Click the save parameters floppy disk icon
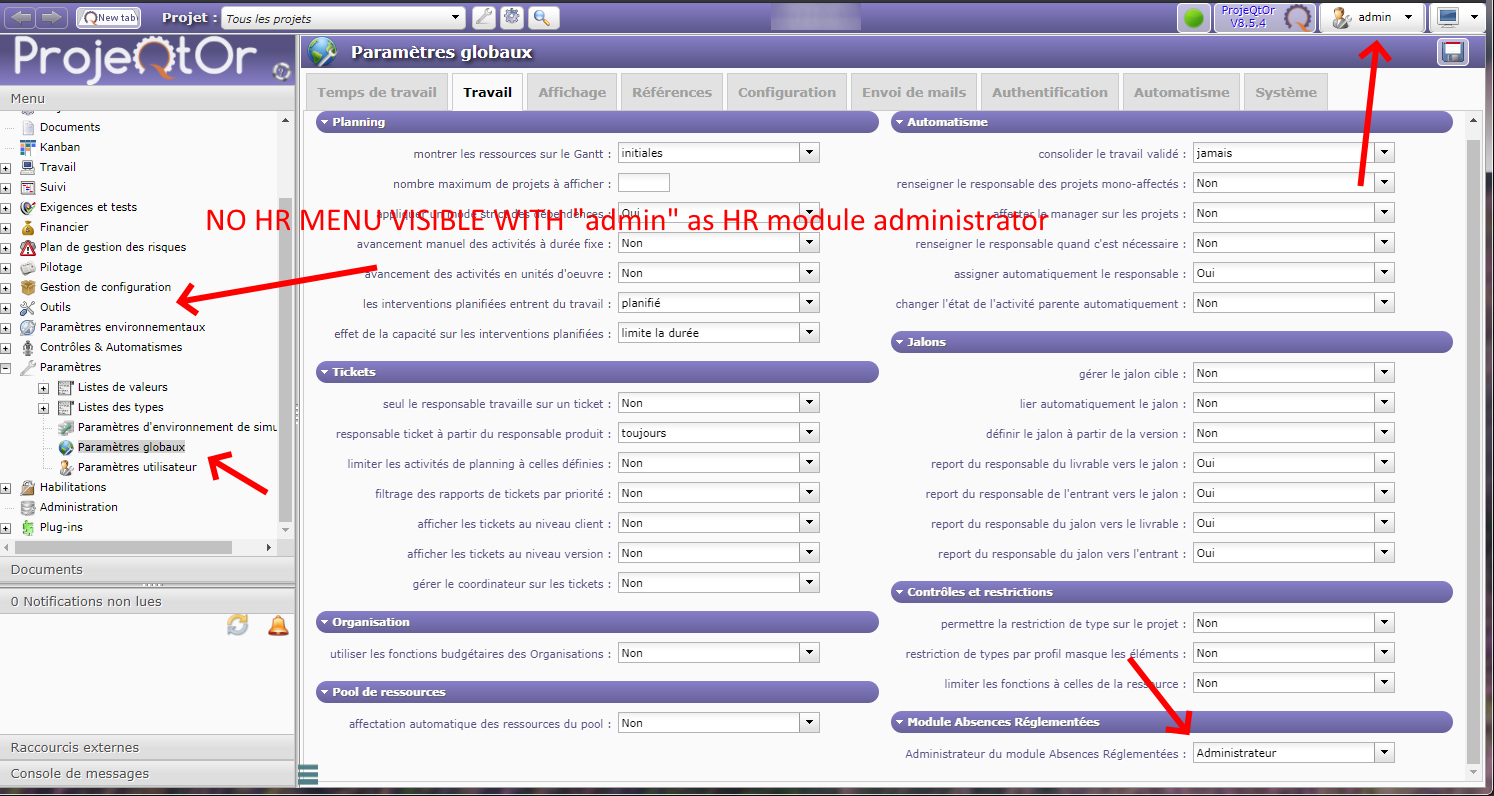The width and height of the screenshot is (1494, 796). (1453, 53)
